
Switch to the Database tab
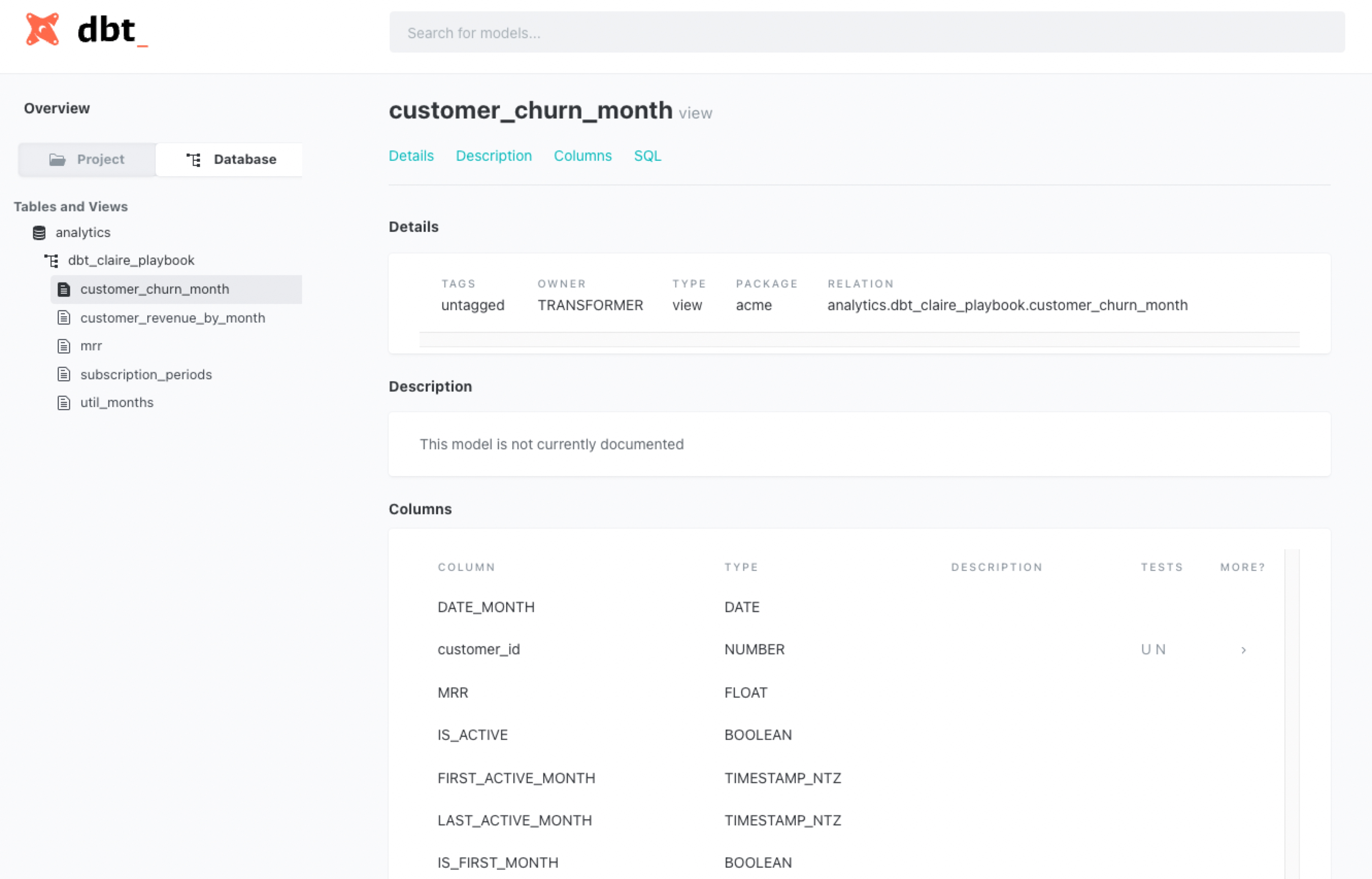(x=229, y=159)
